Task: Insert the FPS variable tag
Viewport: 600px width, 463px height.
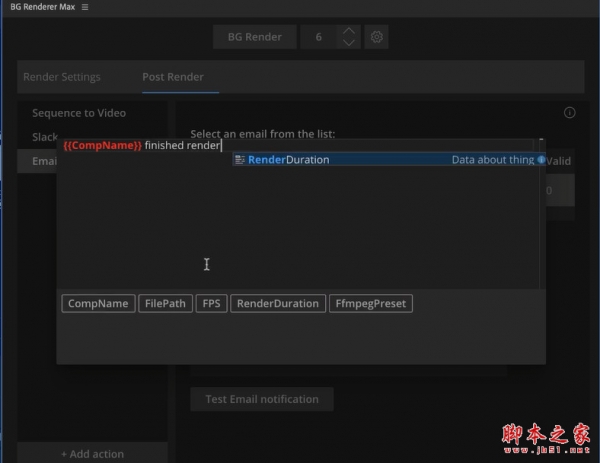Action: tap(211, 303)
